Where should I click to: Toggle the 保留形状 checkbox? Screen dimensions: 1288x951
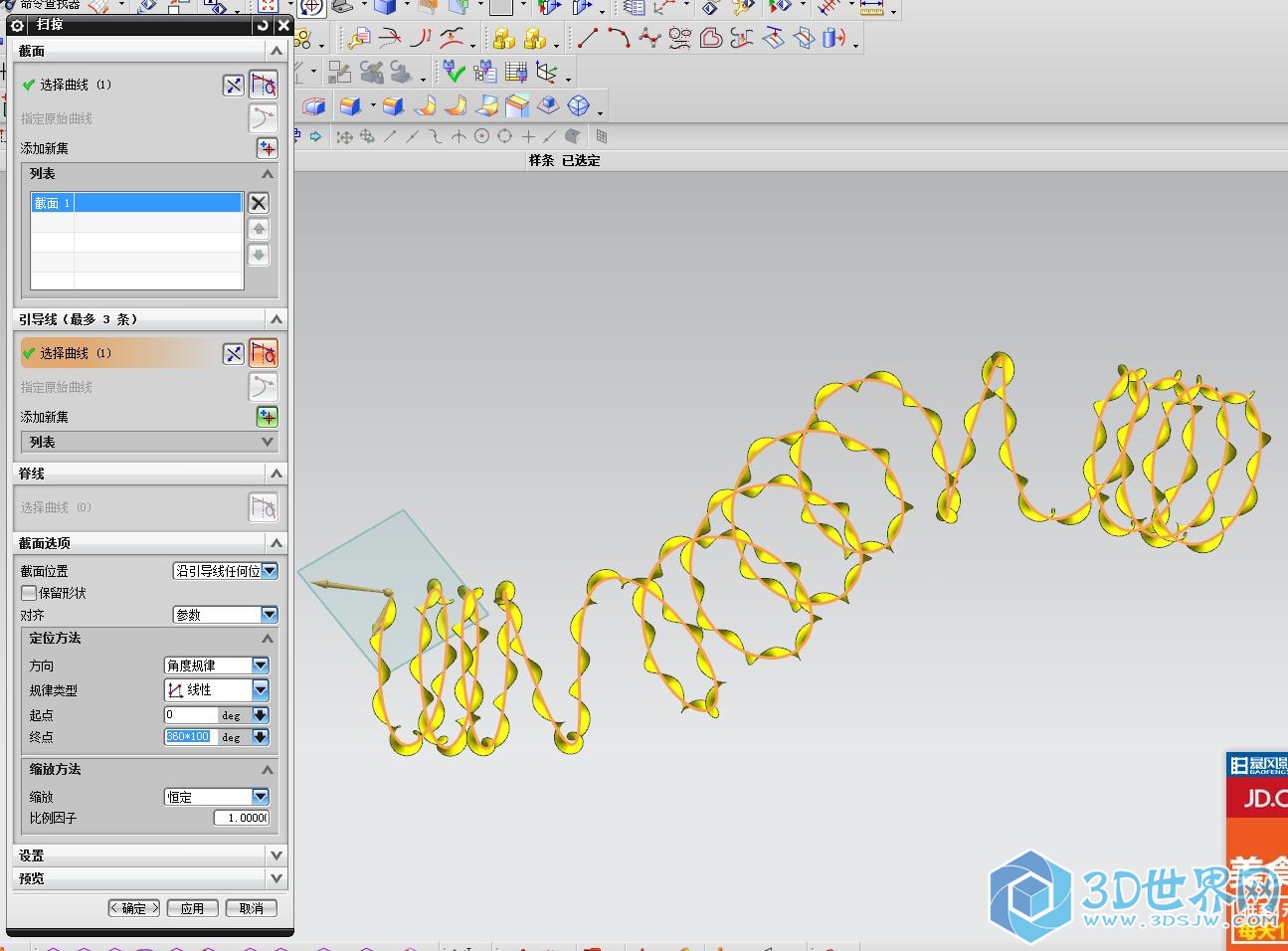29,593
